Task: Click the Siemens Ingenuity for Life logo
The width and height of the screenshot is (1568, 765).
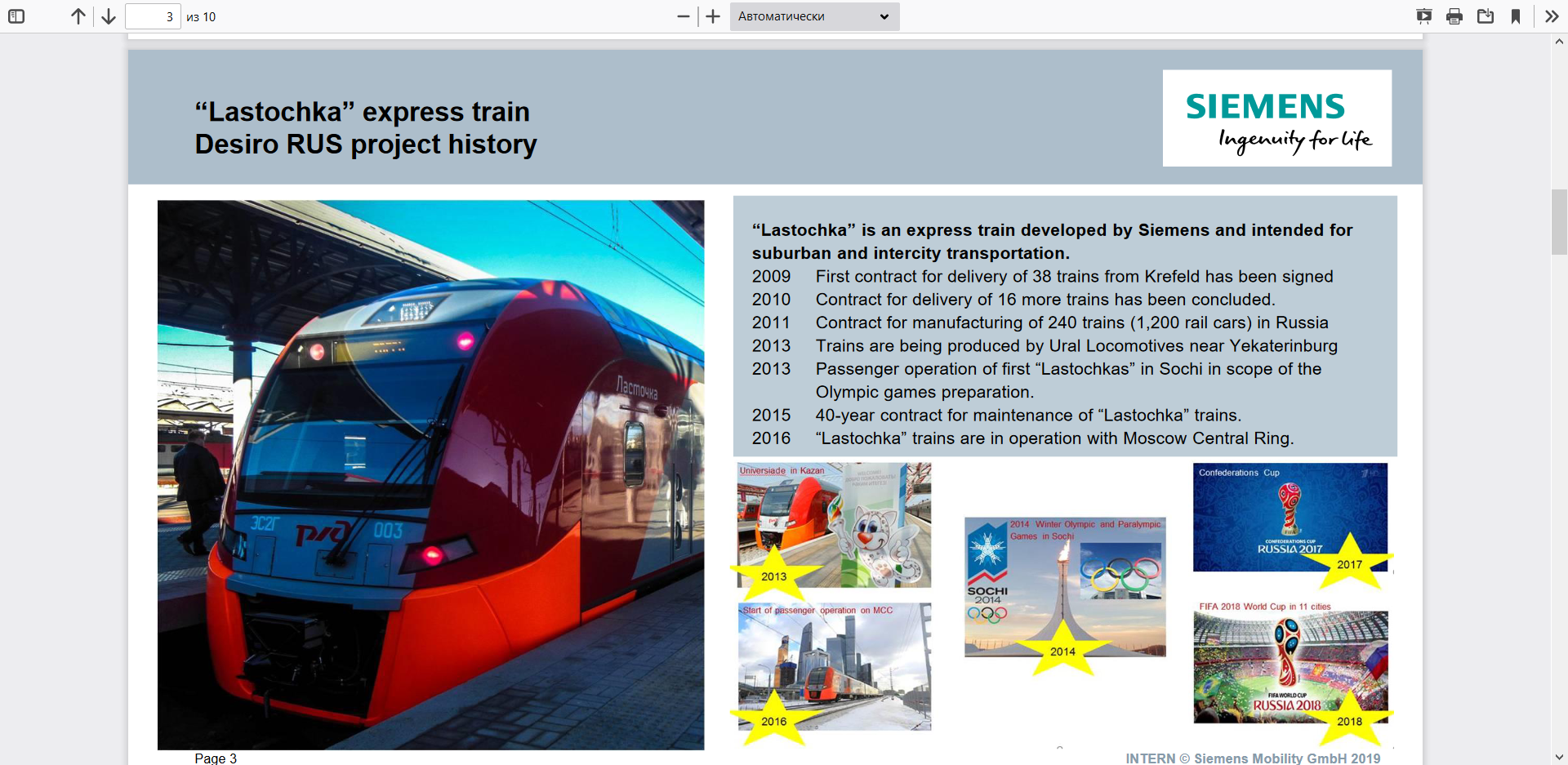Action: coord(1276,118)
